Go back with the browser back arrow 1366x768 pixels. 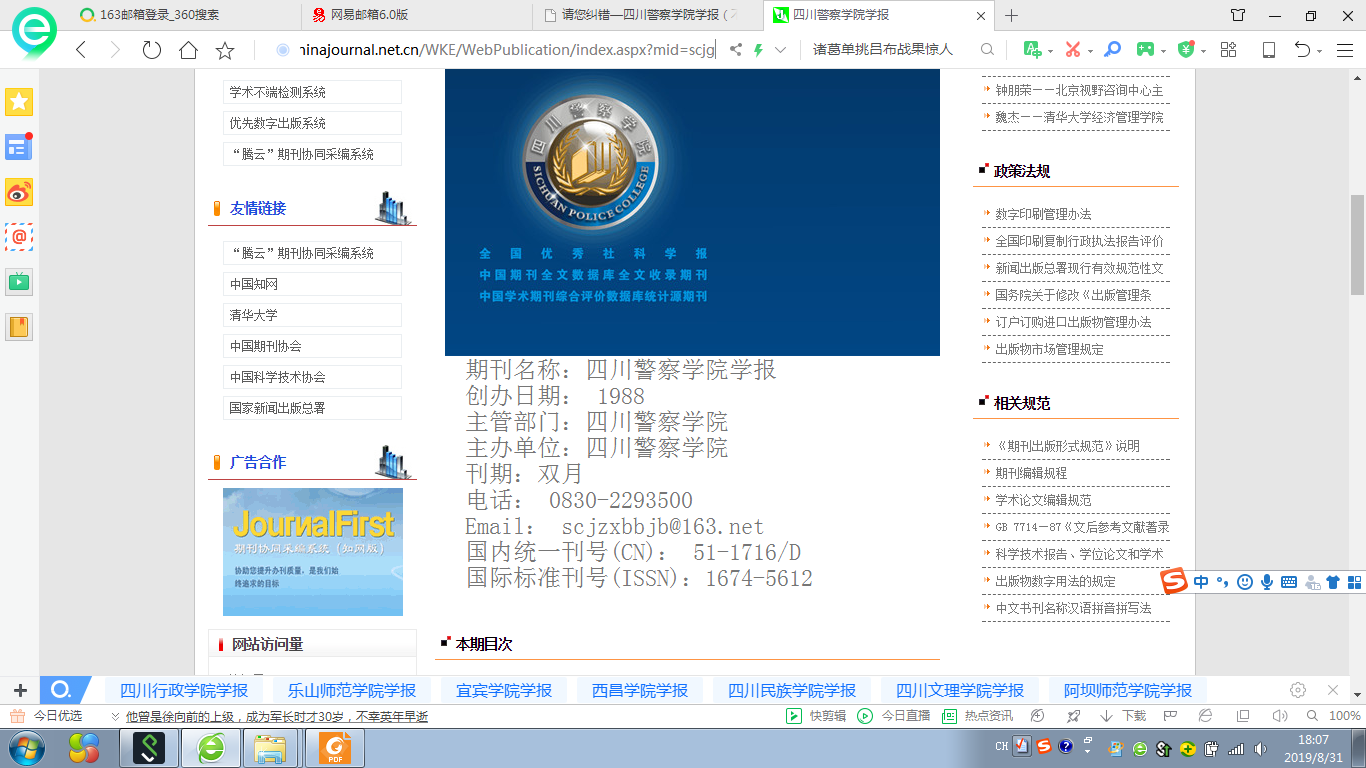click(x=81, y=50)
